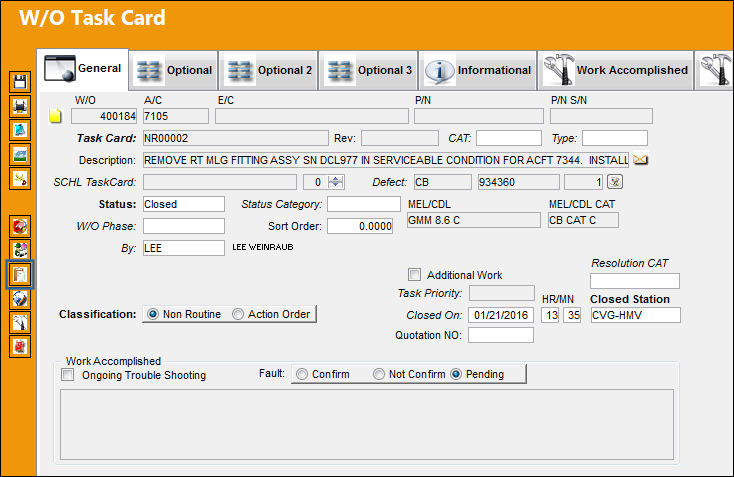Open the Informational tab
This screenshot has width=734, height=477.
click(478, 70)
